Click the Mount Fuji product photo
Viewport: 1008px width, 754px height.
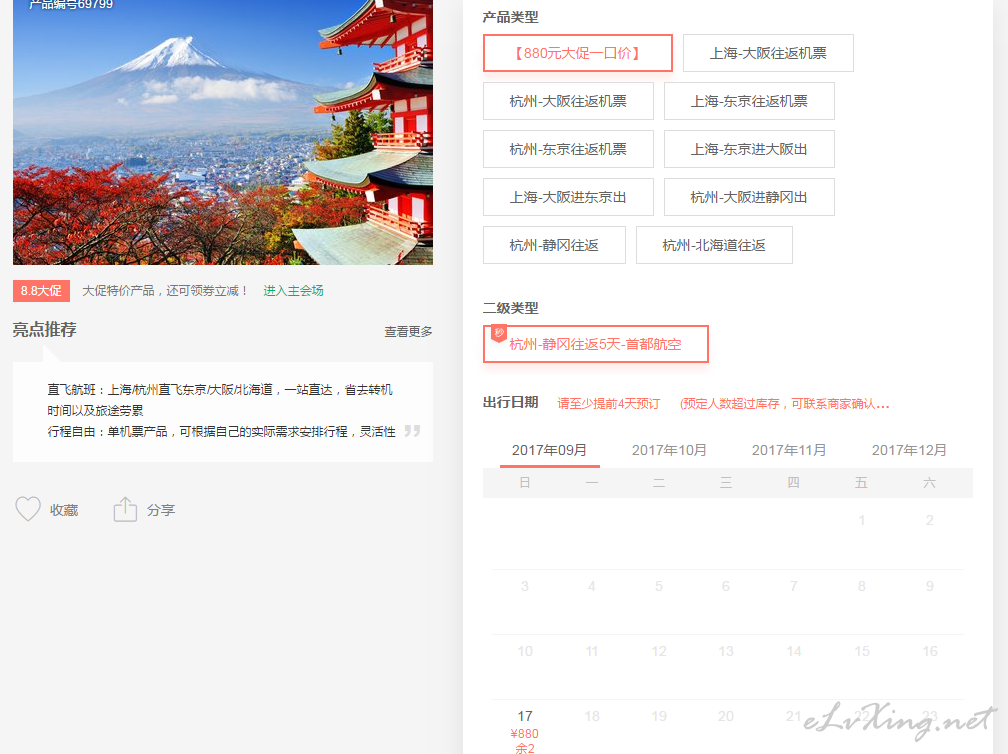[x=222, y=132]
